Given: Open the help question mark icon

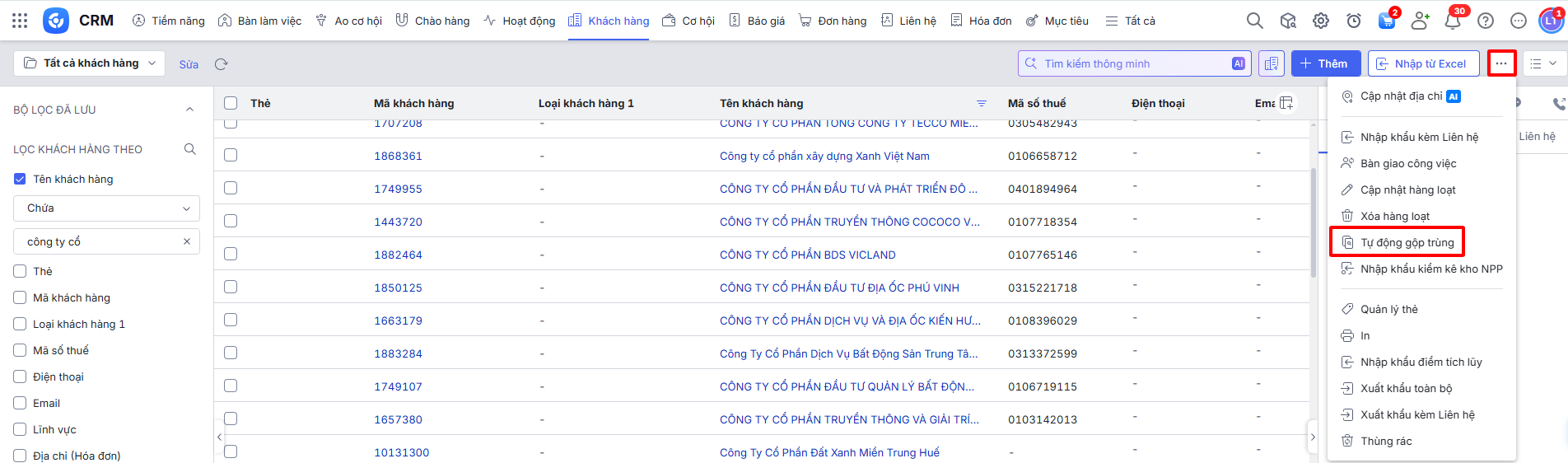Looking at the screenshot, I should click(1486, 21).
